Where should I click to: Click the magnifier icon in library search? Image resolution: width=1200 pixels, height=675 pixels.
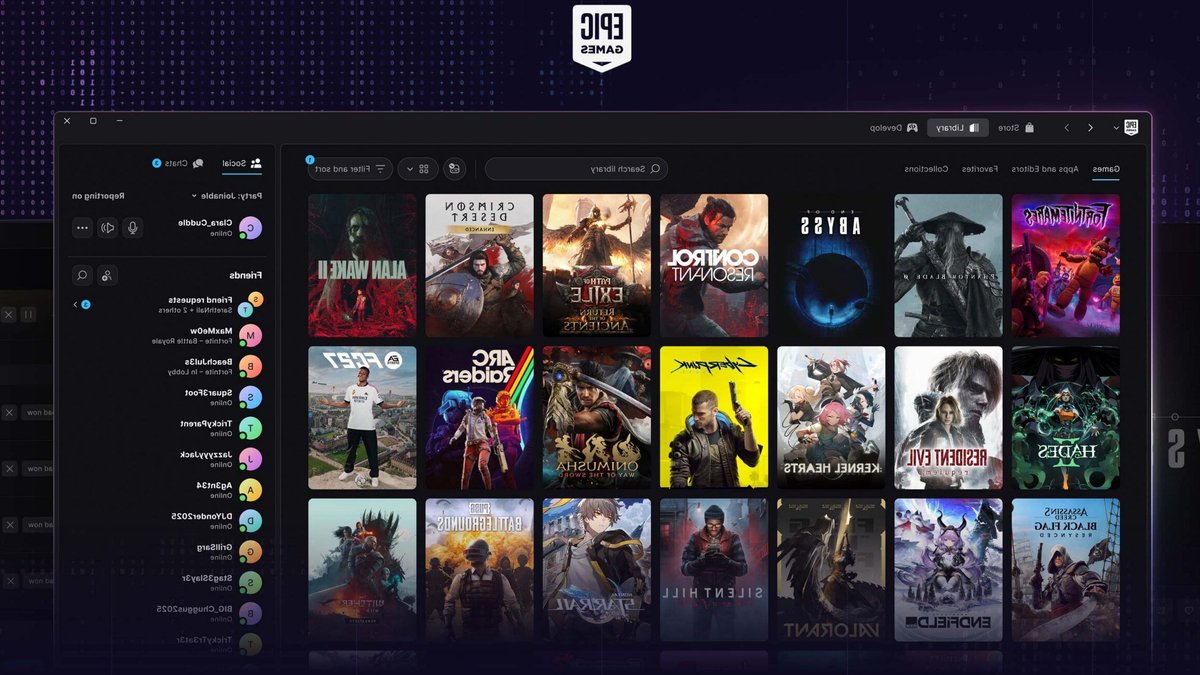click(655, 169)
